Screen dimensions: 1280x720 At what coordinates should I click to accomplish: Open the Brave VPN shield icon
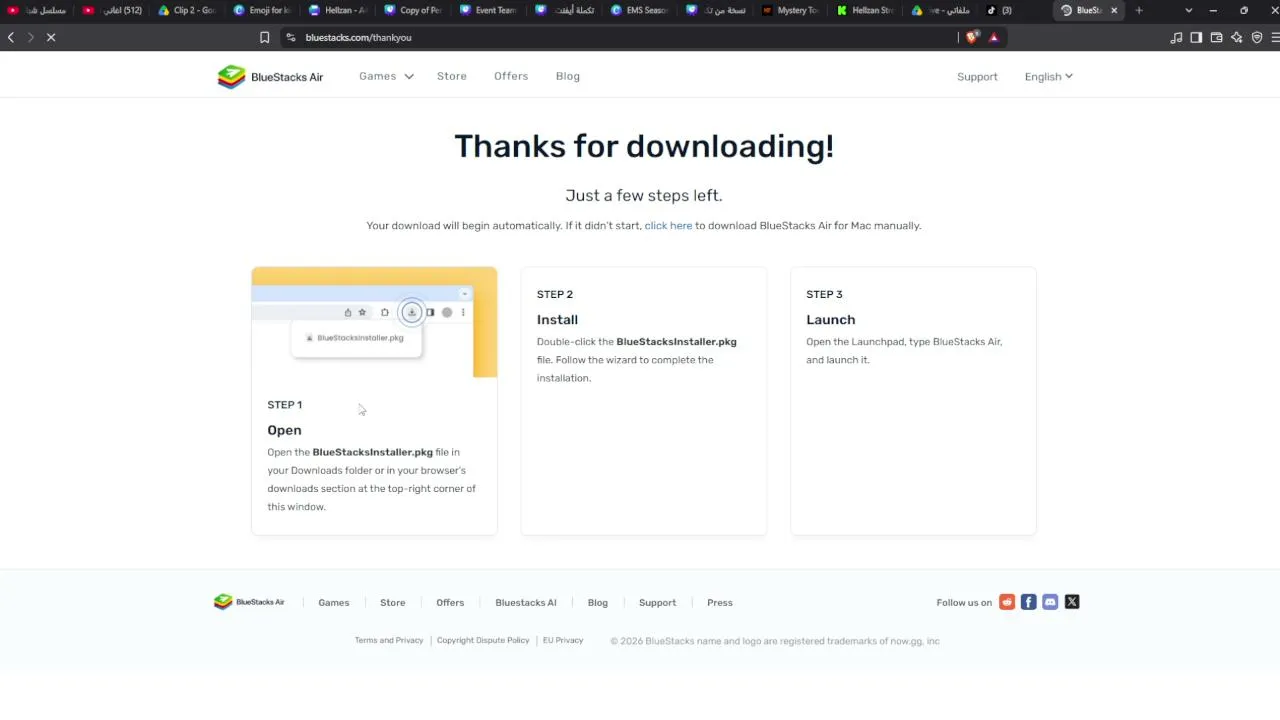[1257, 37]
